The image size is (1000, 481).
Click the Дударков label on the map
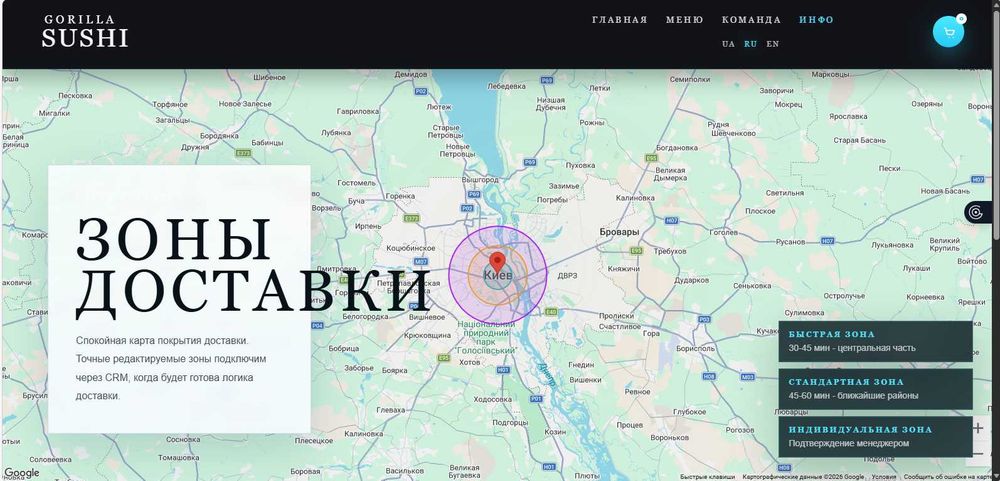[x=691, y=279]
